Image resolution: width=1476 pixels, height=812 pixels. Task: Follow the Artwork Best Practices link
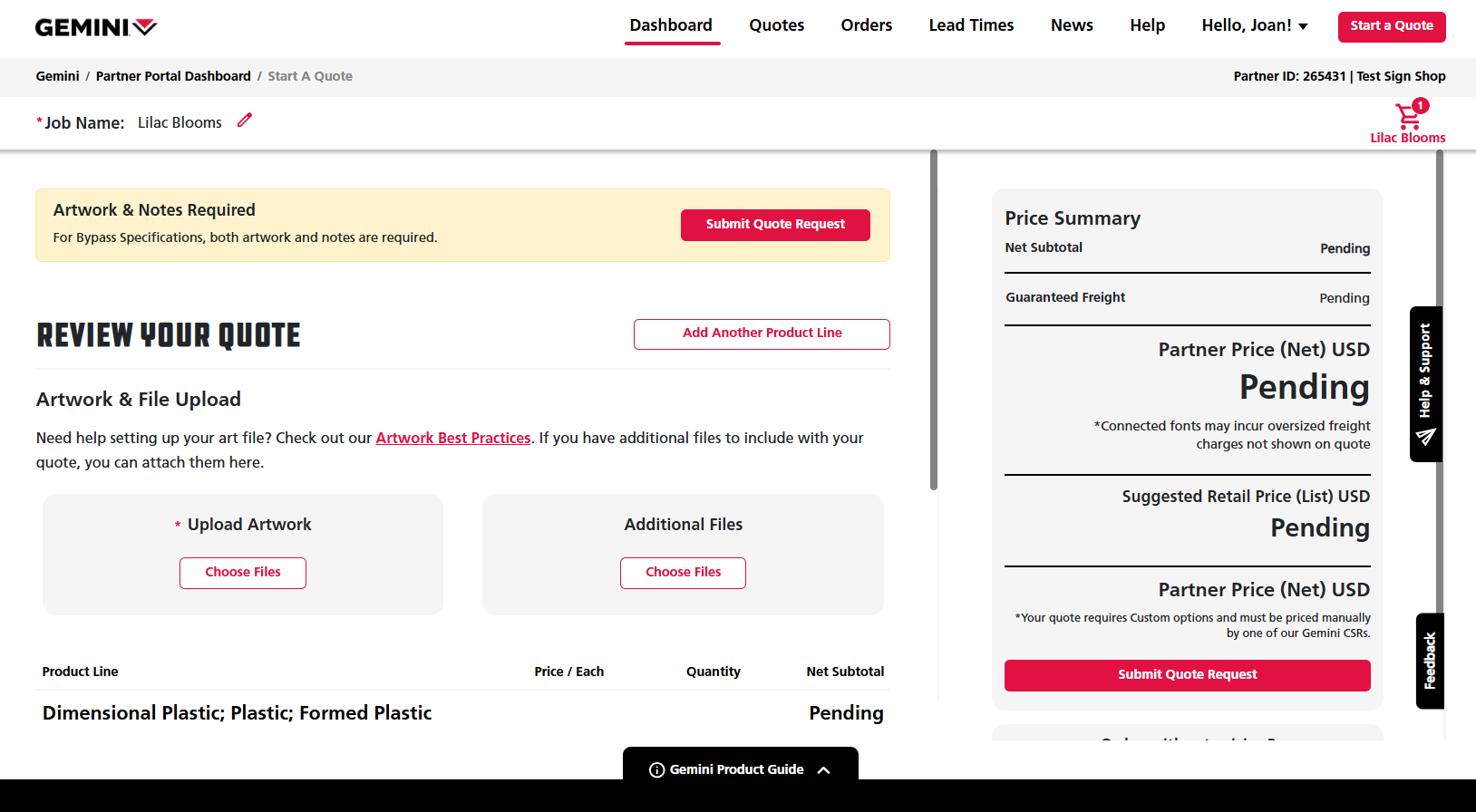coord(453,438)
